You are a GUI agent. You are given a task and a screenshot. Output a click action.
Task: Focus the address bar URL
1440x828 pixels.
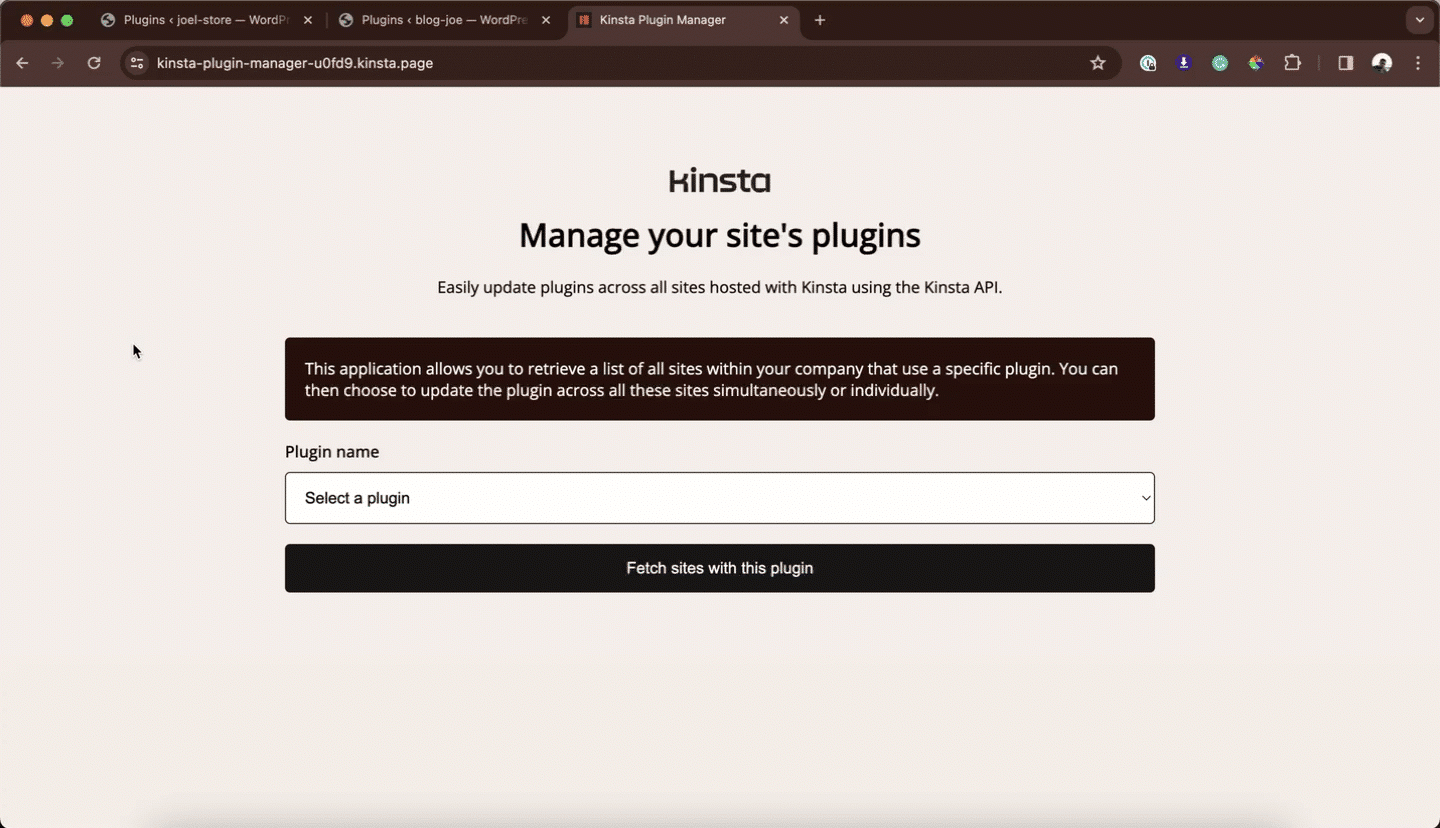click(x=295, y=63)
